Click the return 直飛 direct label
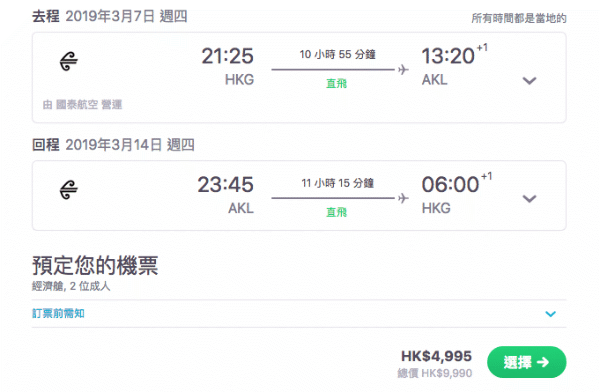The width and height of the screenshot is (600, 392). [x=336, y=212]
